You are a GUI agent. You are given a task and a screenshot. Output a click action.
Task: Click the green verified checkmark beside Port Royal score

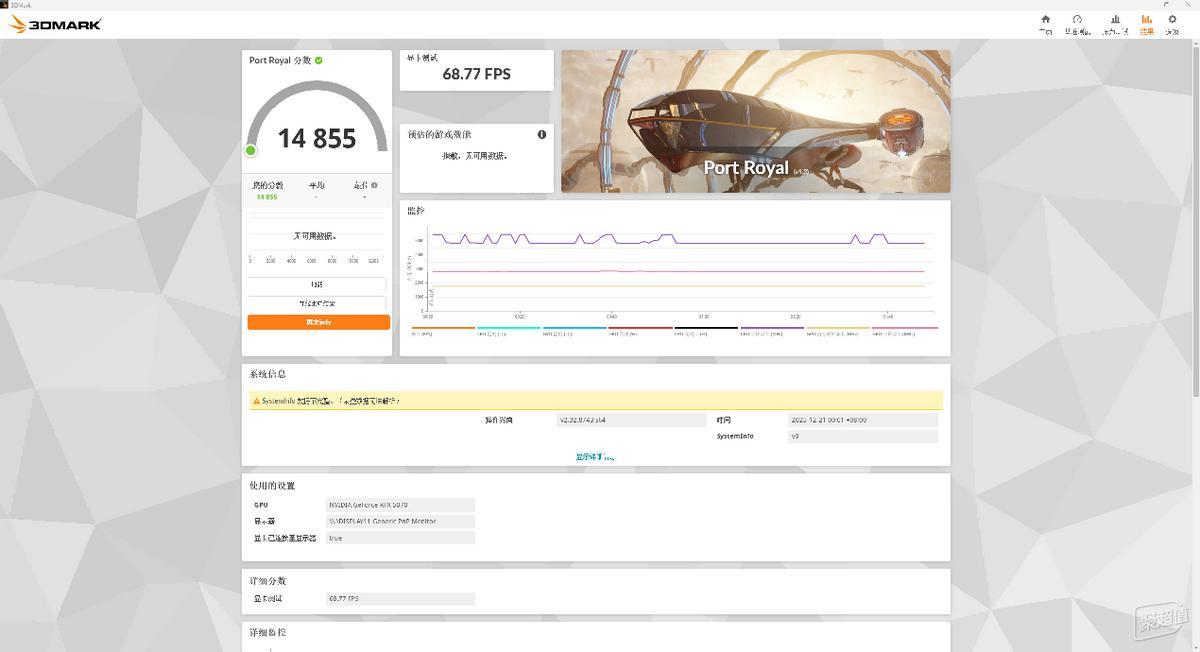(317, 60)
